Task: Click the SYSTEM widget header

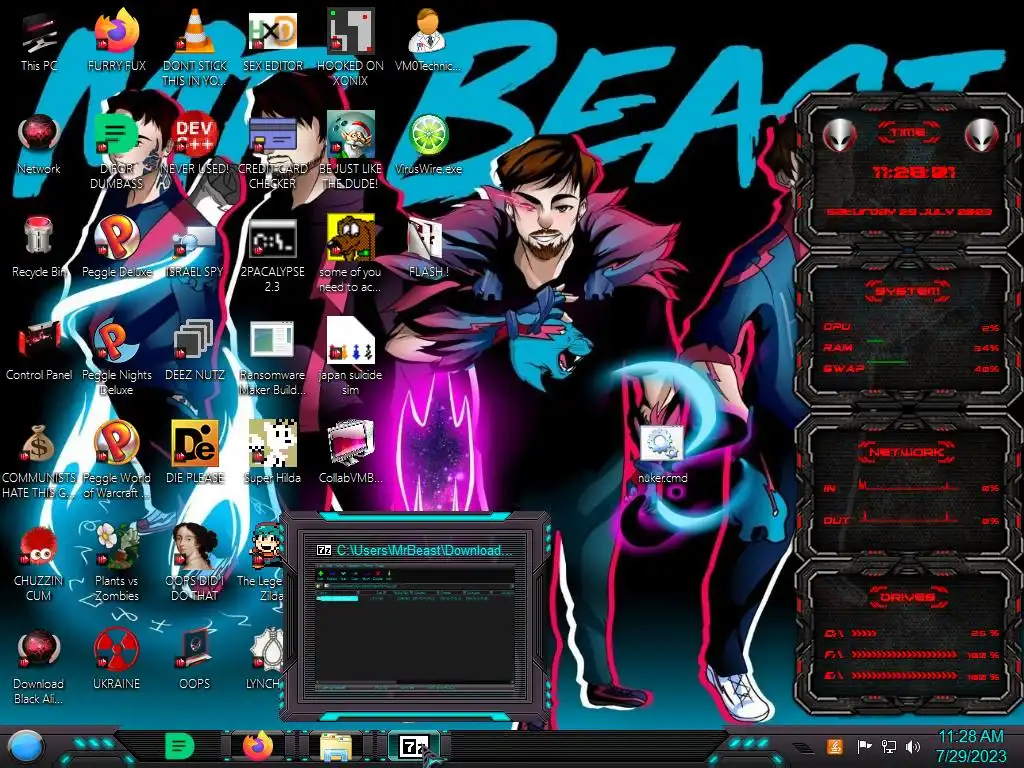Action: point(907,291)
